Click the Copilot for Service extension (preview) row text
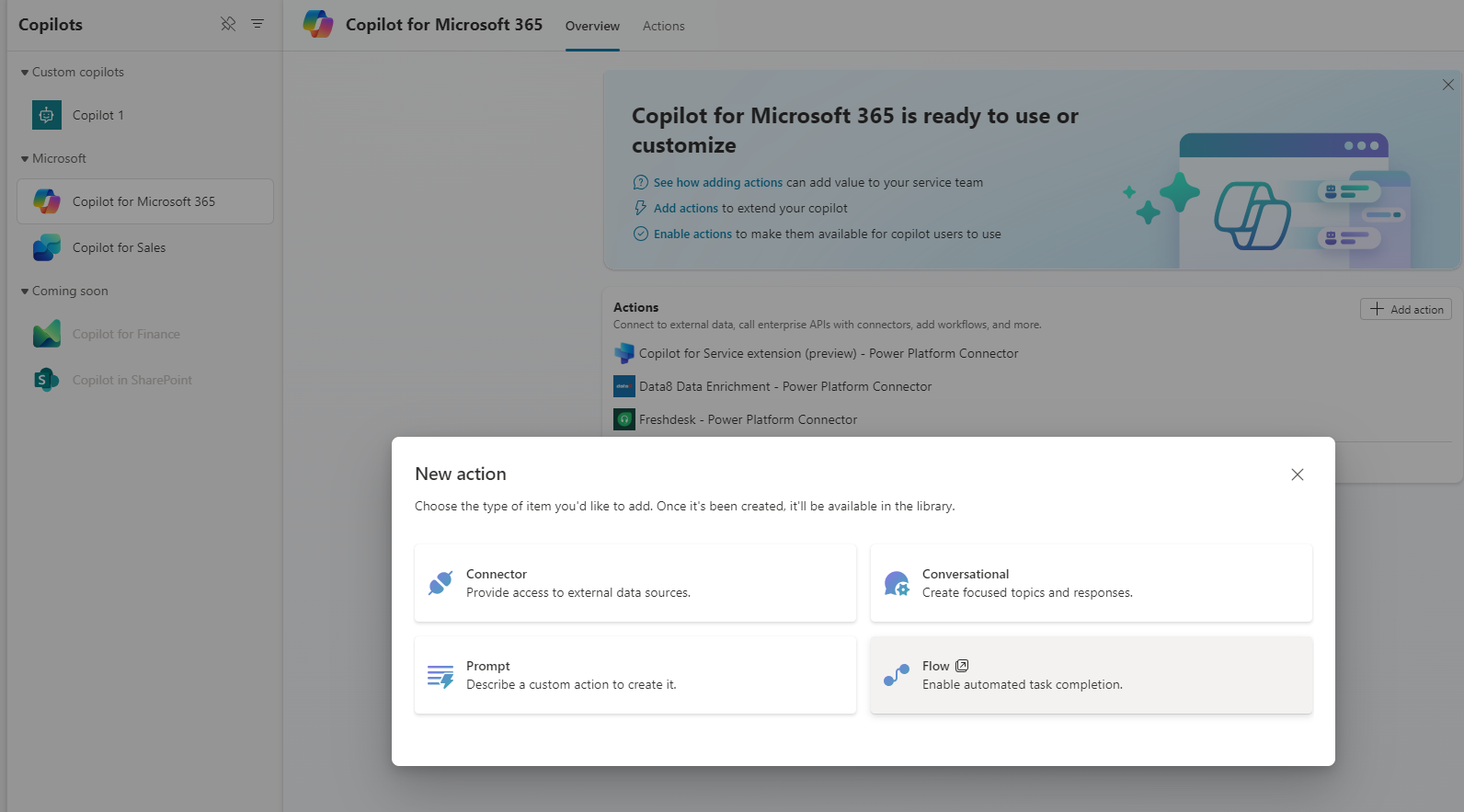 click(829, 353)
